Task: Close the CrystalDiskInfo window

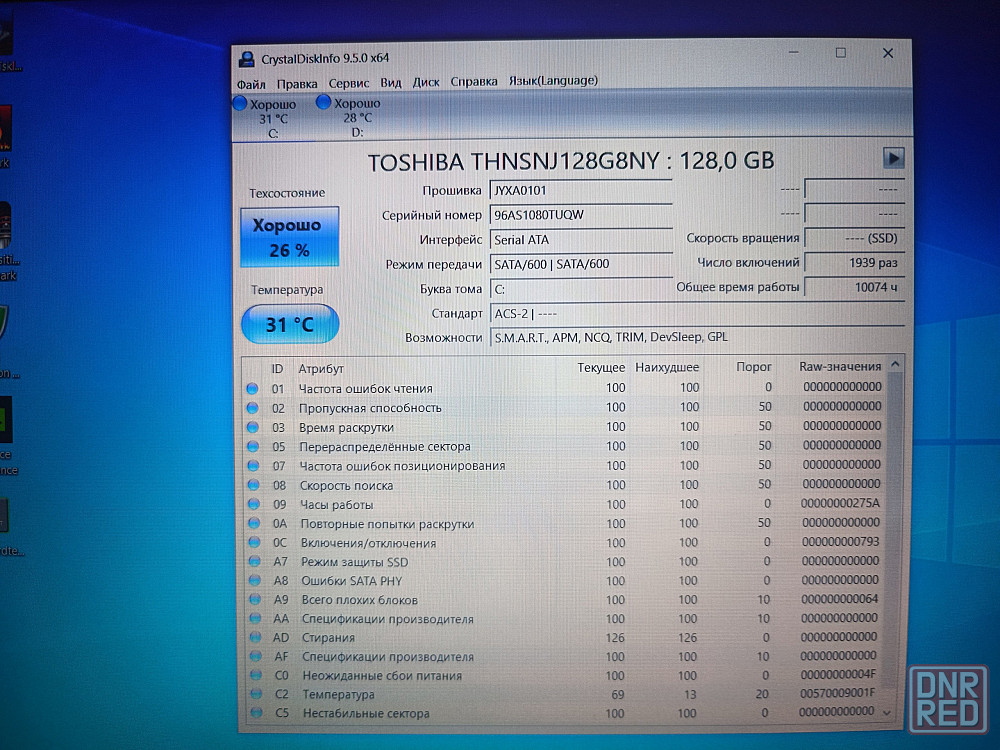Action: click(887, 53)
